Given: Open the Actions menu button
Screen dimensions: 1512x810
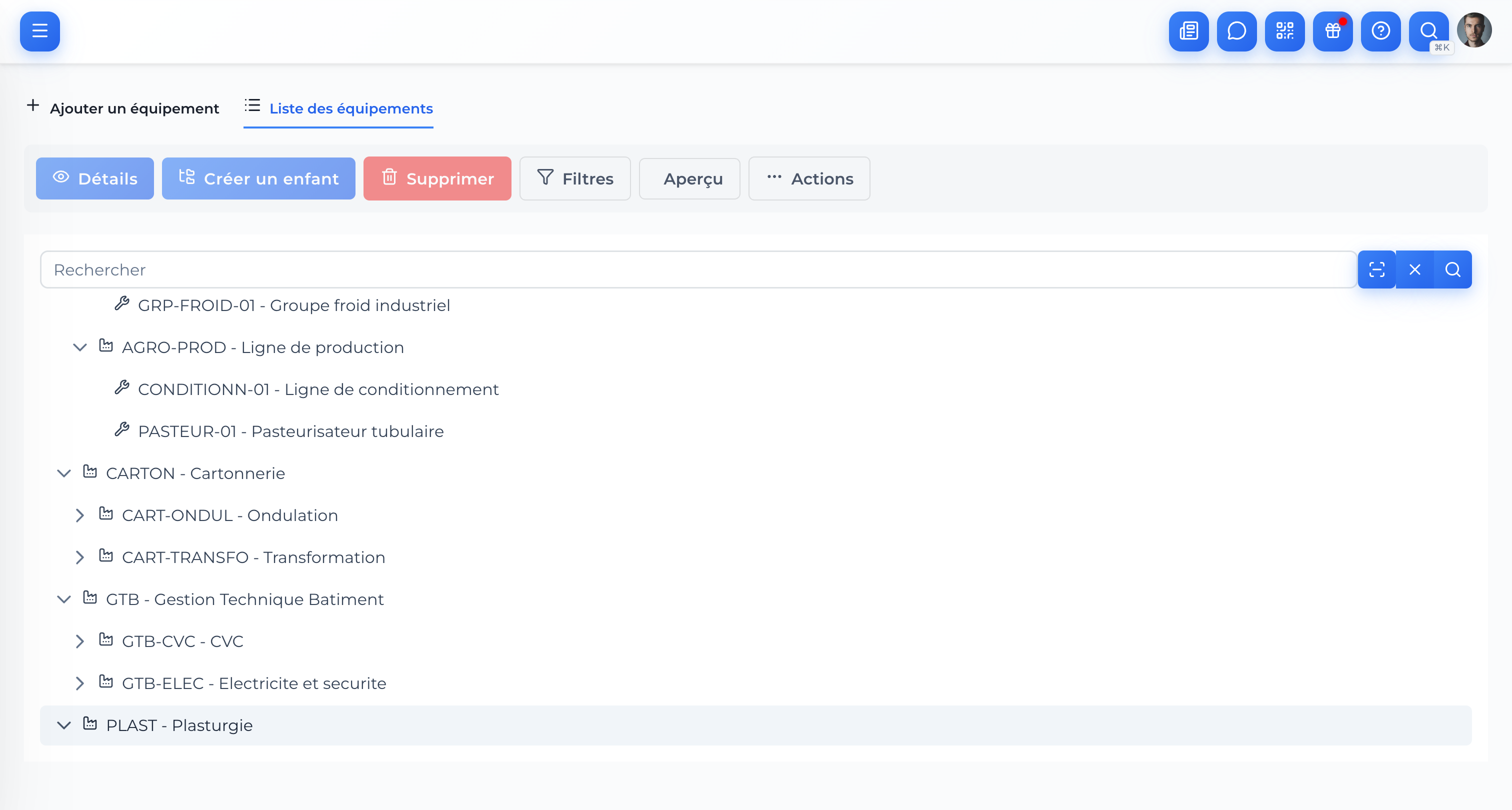Looking at the screenshot, I should 809,178.
